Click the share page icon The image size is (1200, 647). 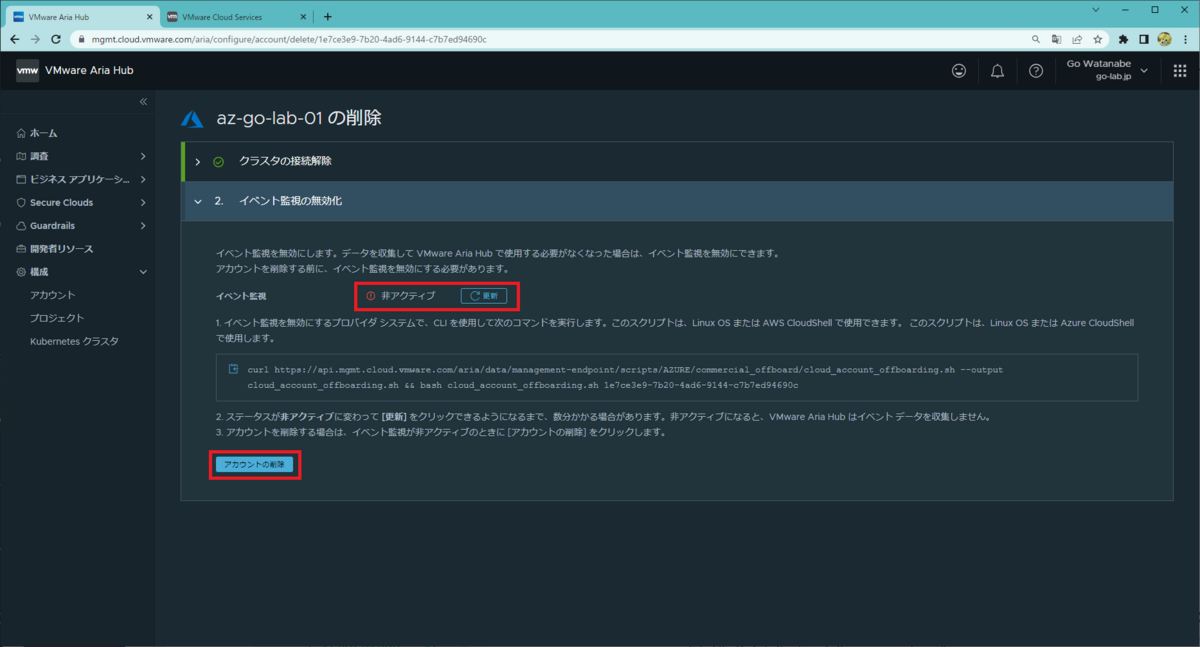tap(1077, 39)
